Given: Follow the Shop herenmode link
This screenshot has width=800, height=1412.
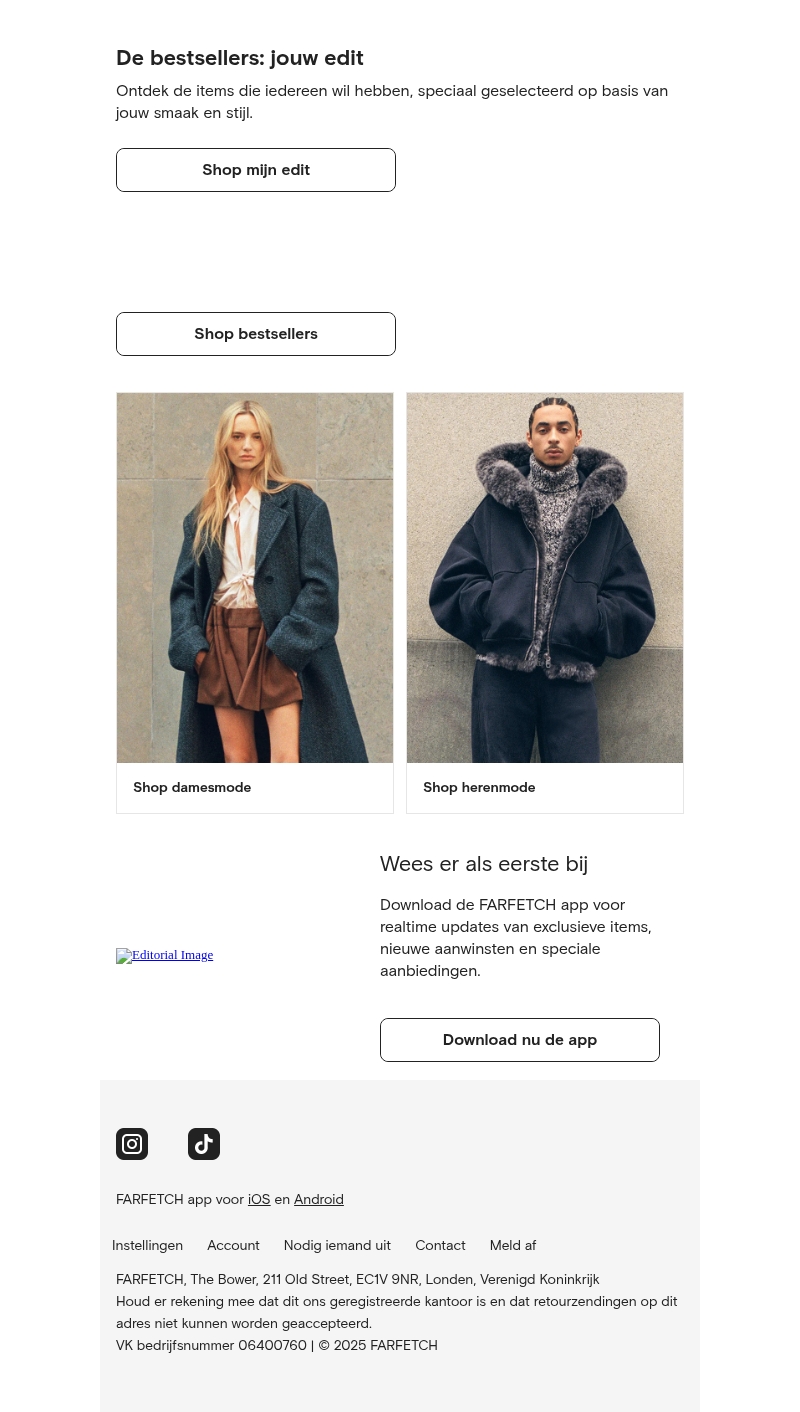Looking at the screenshot, I should pos(479,788).
